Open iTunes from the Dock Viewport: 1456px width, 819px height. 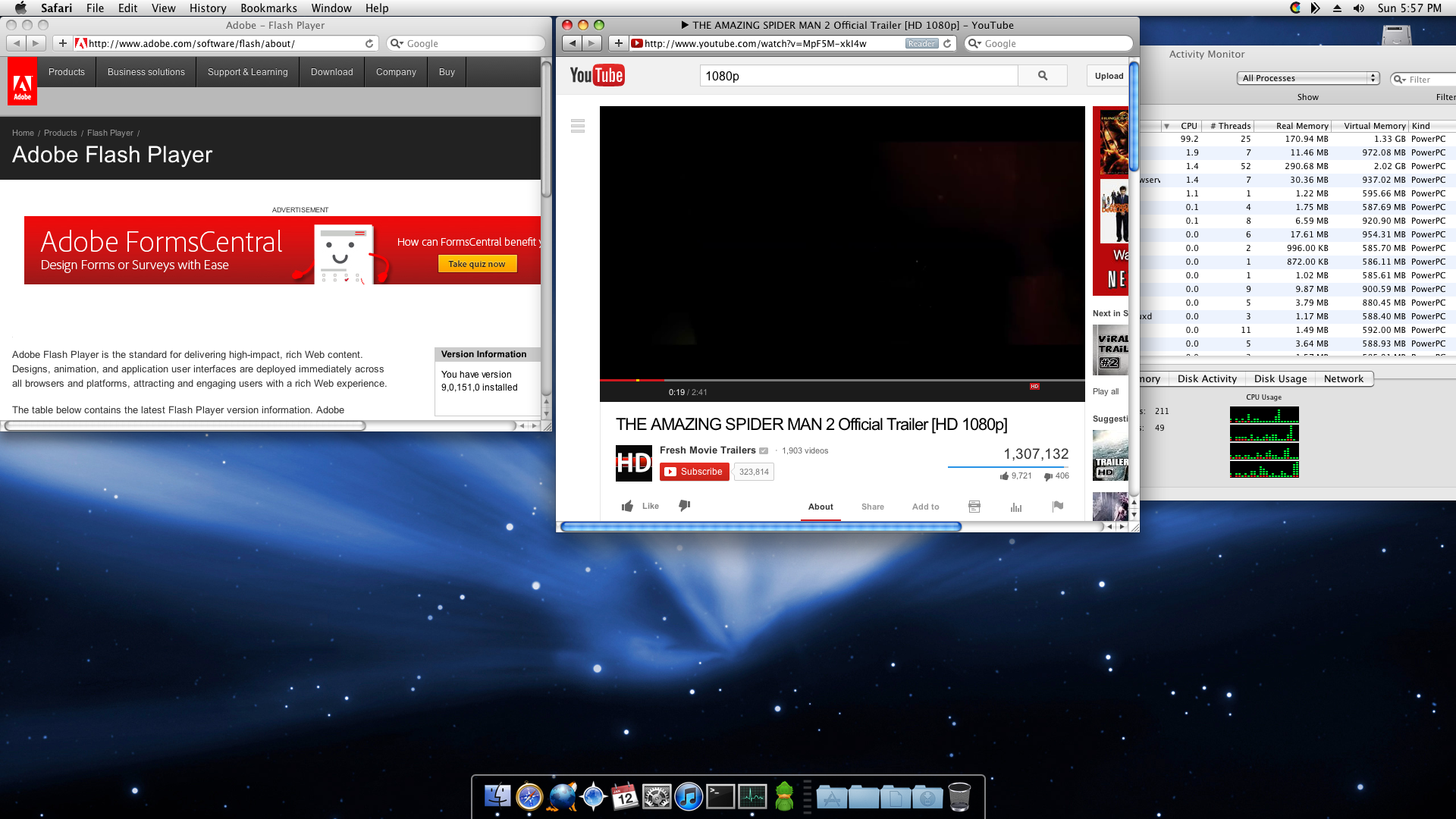[689, 797]
